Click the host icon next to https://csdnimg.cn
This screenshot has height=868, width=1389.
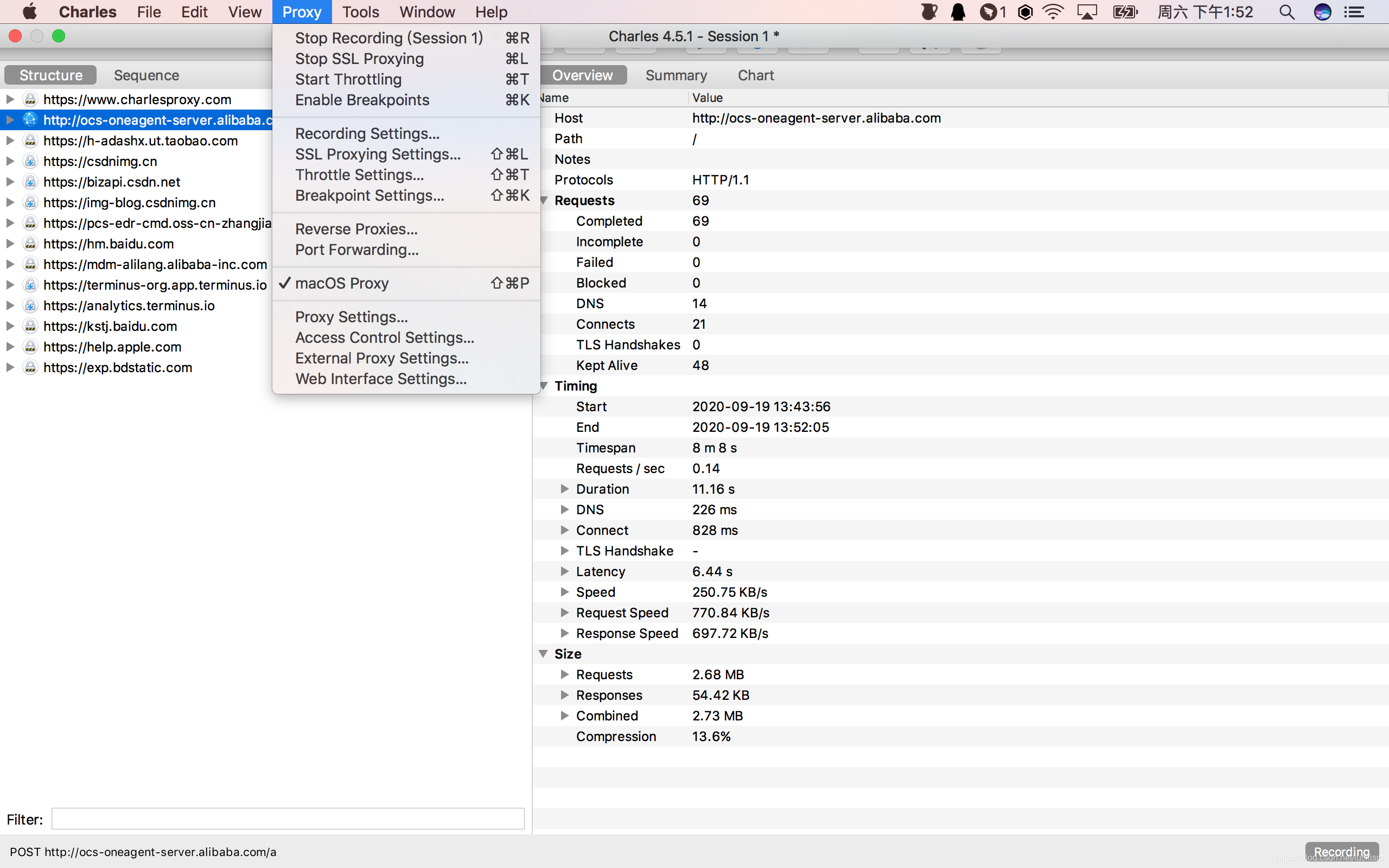30,161
